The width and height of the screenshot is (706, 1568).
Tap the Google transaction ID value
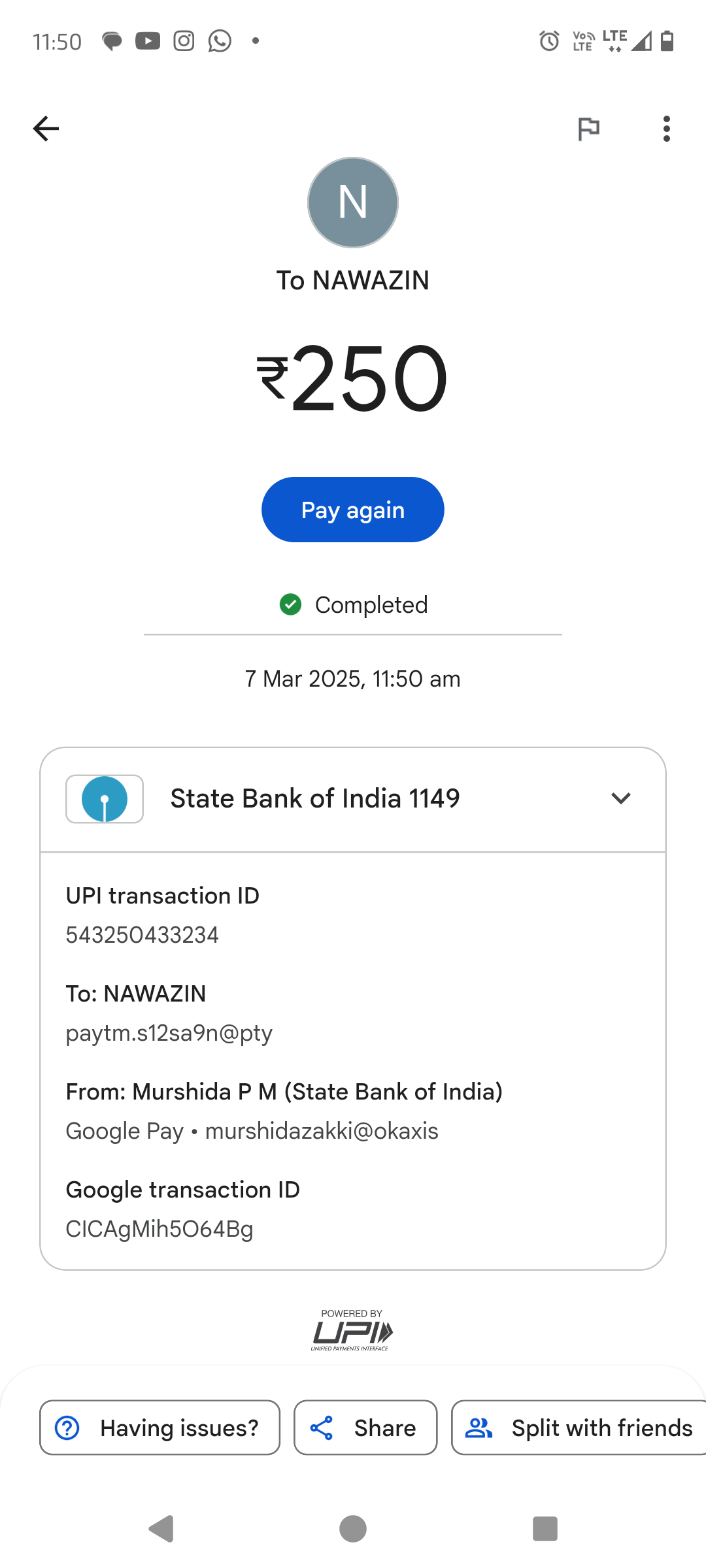click(x=160, y=1229)
